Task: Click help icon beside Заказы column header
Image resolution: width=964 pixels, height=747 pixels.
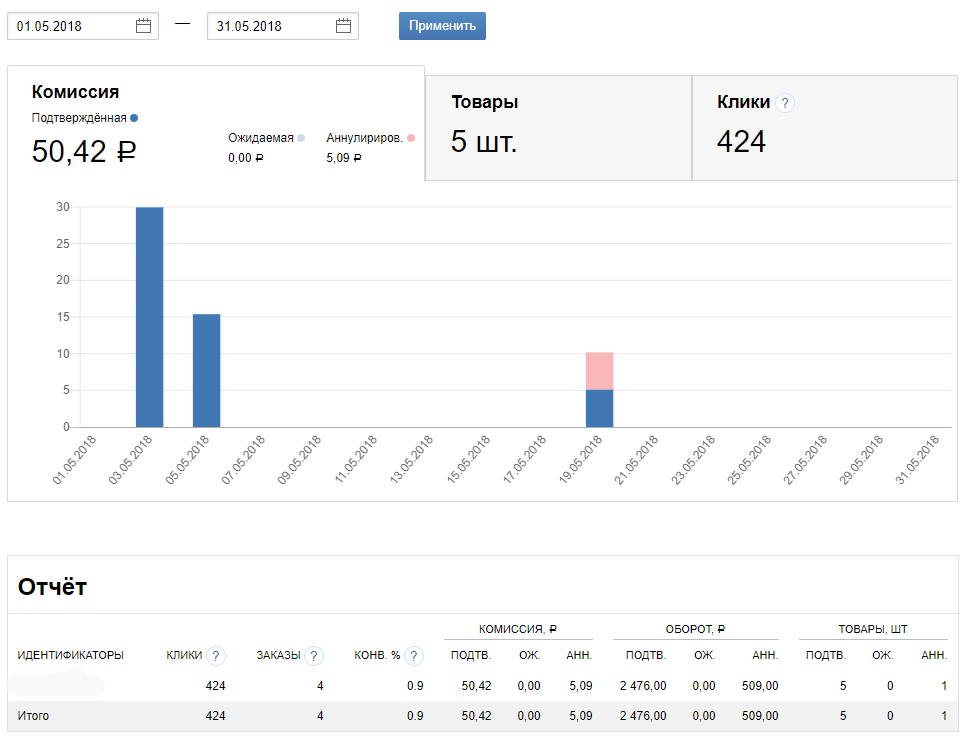Action: [314, 656]
